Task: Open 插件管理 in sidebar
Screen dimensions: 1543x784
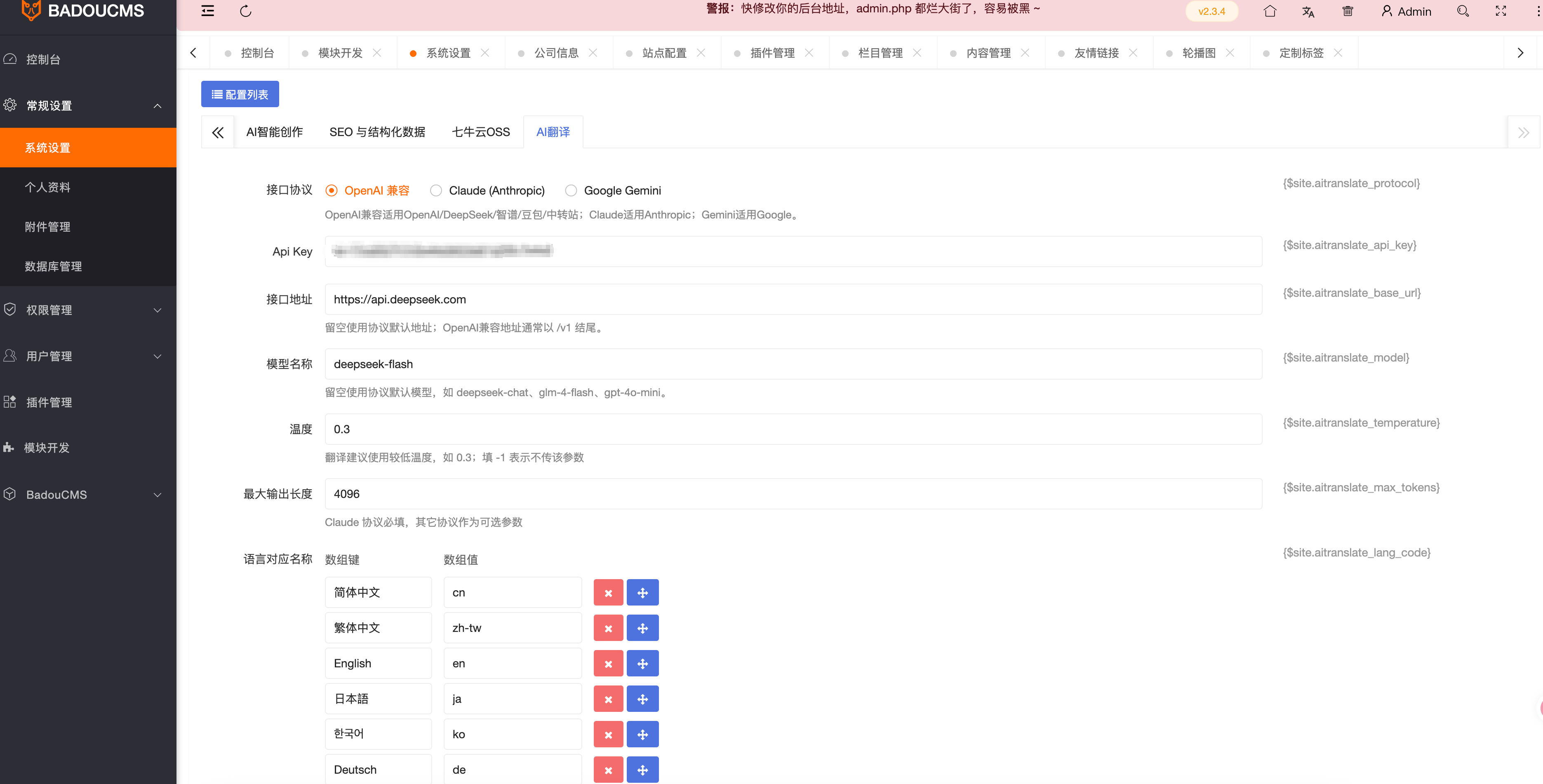Action: pos(88,402)
